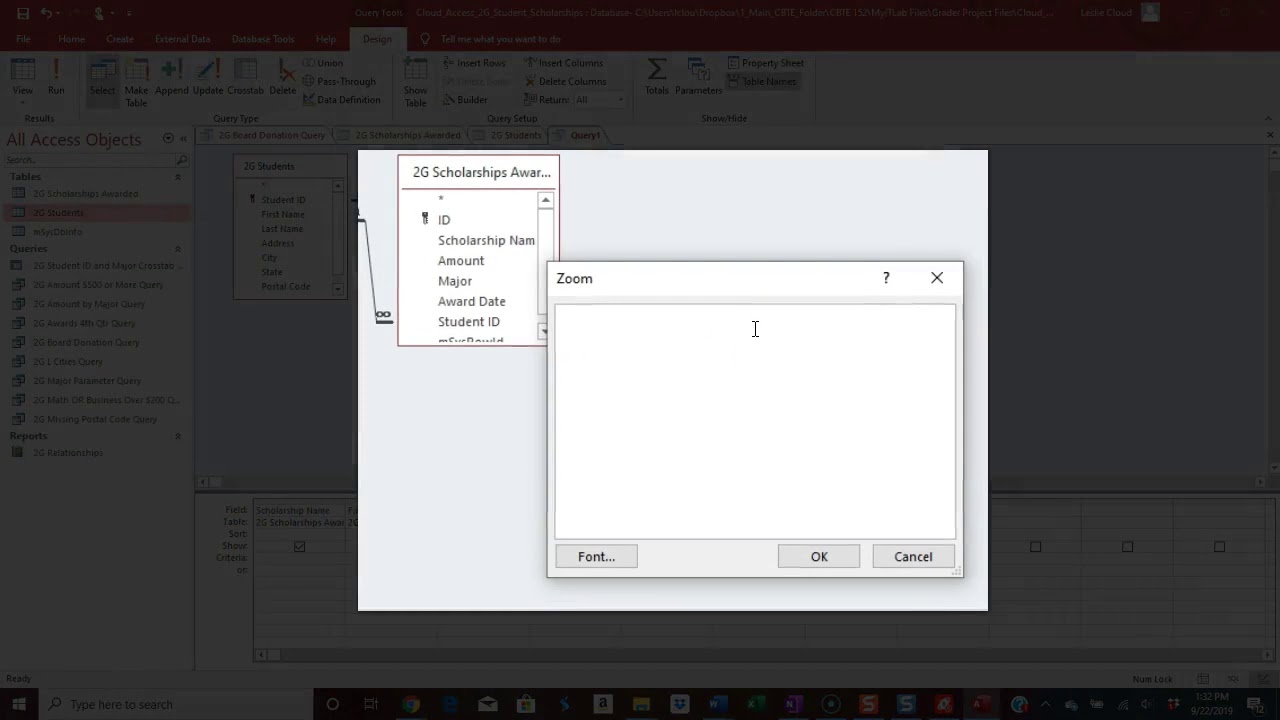The width and height of the screenshot is (1280, 720).
Task: Click the navigation pane Search box
Action: tap(90, 160)
